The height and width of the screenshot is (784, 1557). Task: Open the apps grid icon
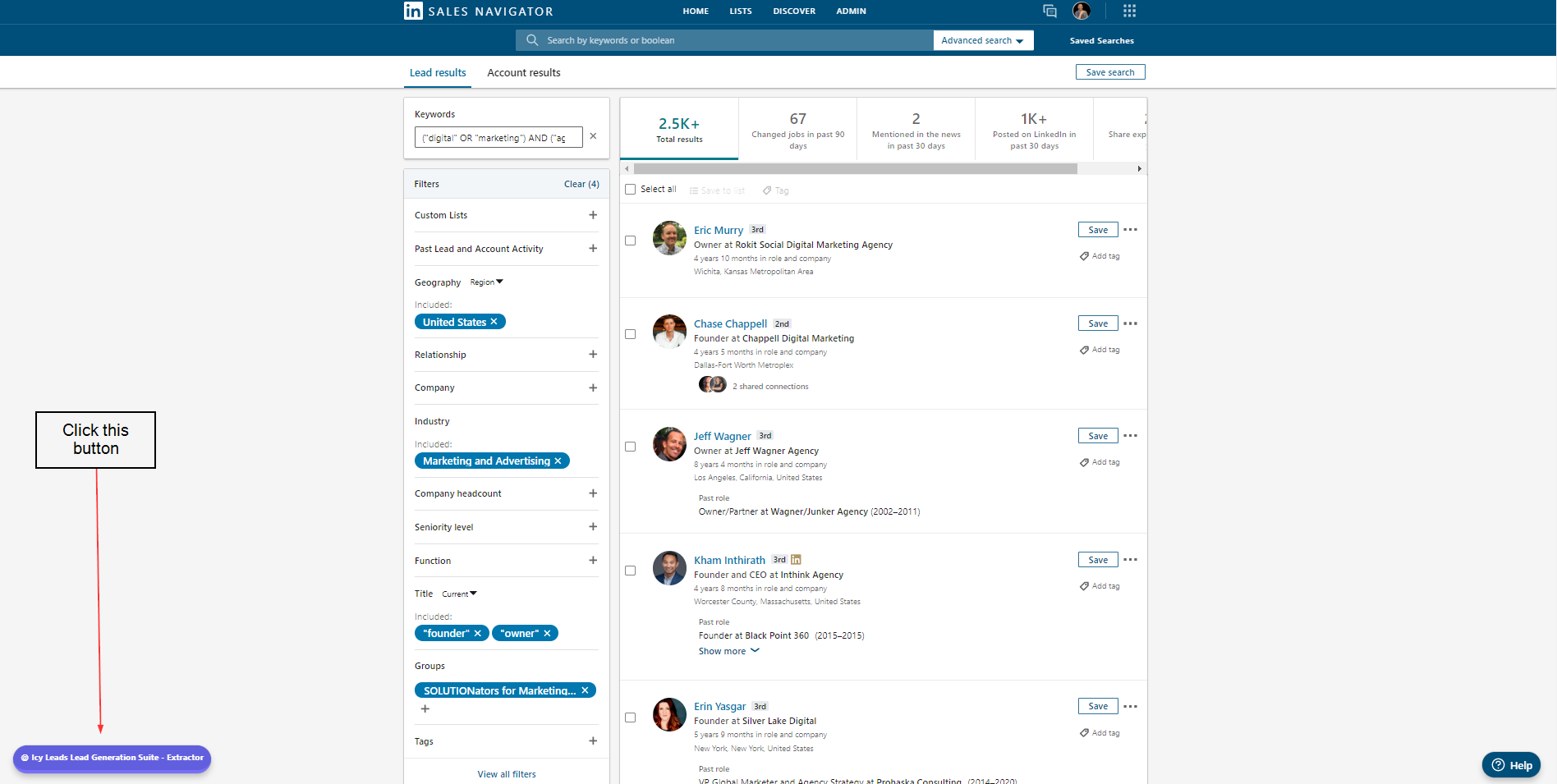[x=1129, y=11]
